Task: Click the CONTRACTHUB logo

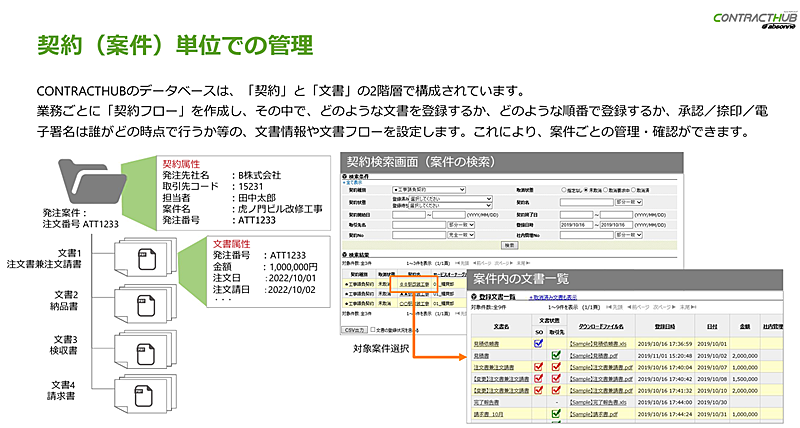Action: pyautogui.click(x=755, y=19)
